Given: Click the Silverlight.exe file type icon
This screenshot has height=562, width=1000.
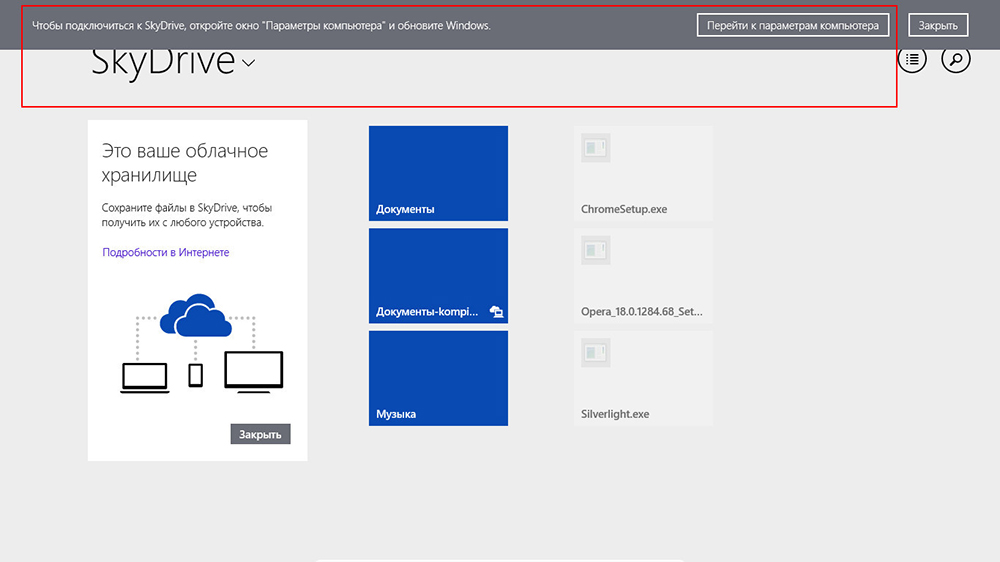Looking at the screenshot, I should [596, 353].
